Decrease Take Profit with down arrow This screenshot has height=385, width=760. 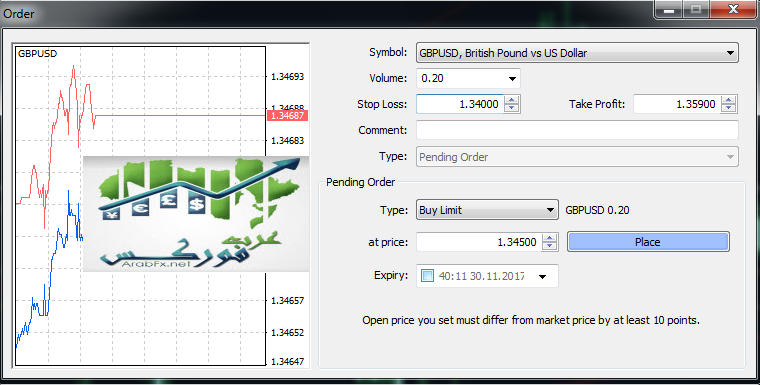point(728,108)
